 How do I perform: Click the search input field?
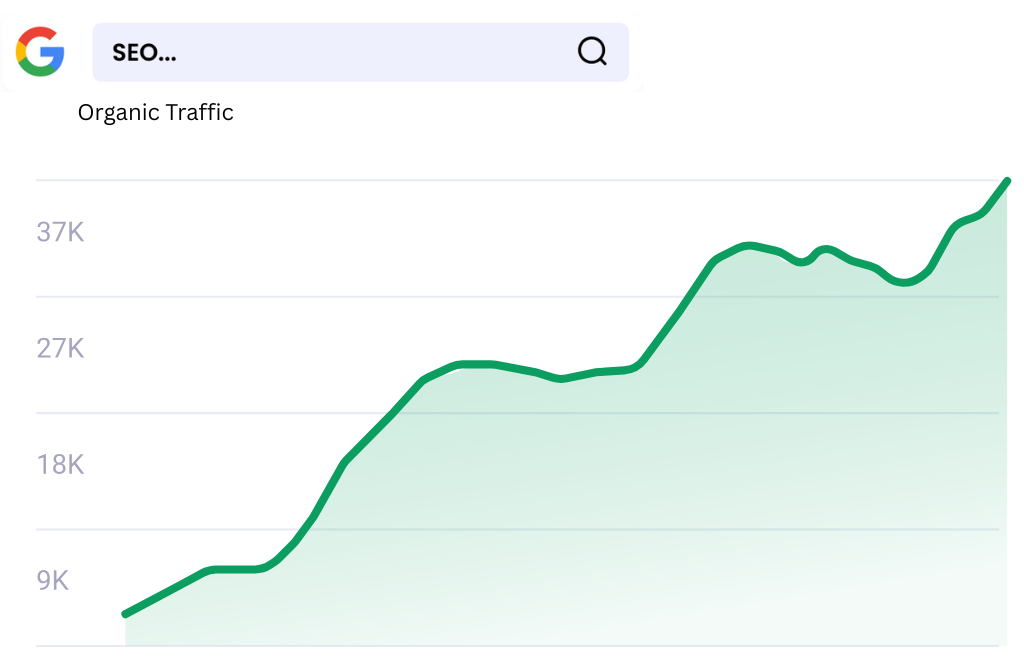pos(360,52)
